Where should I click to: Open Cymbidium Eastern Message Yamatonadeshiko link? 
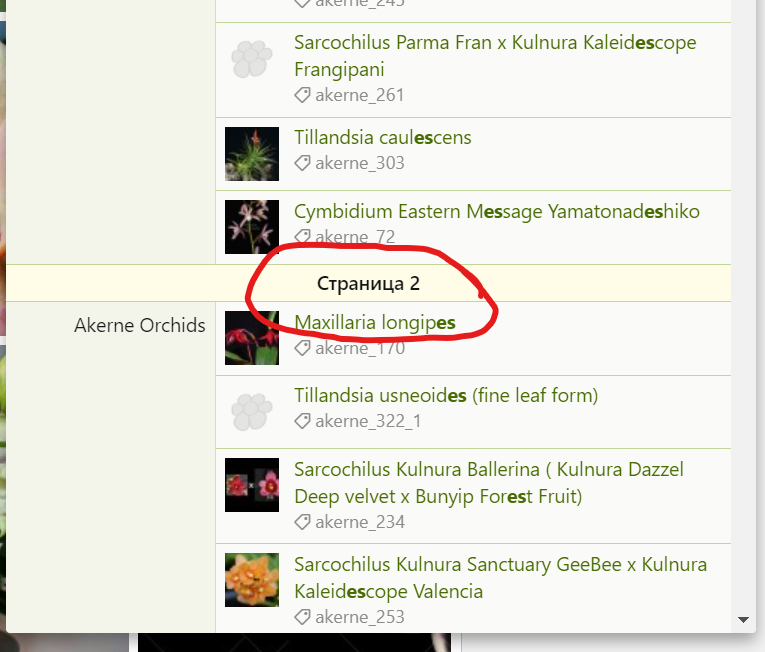tap(497, 212)
